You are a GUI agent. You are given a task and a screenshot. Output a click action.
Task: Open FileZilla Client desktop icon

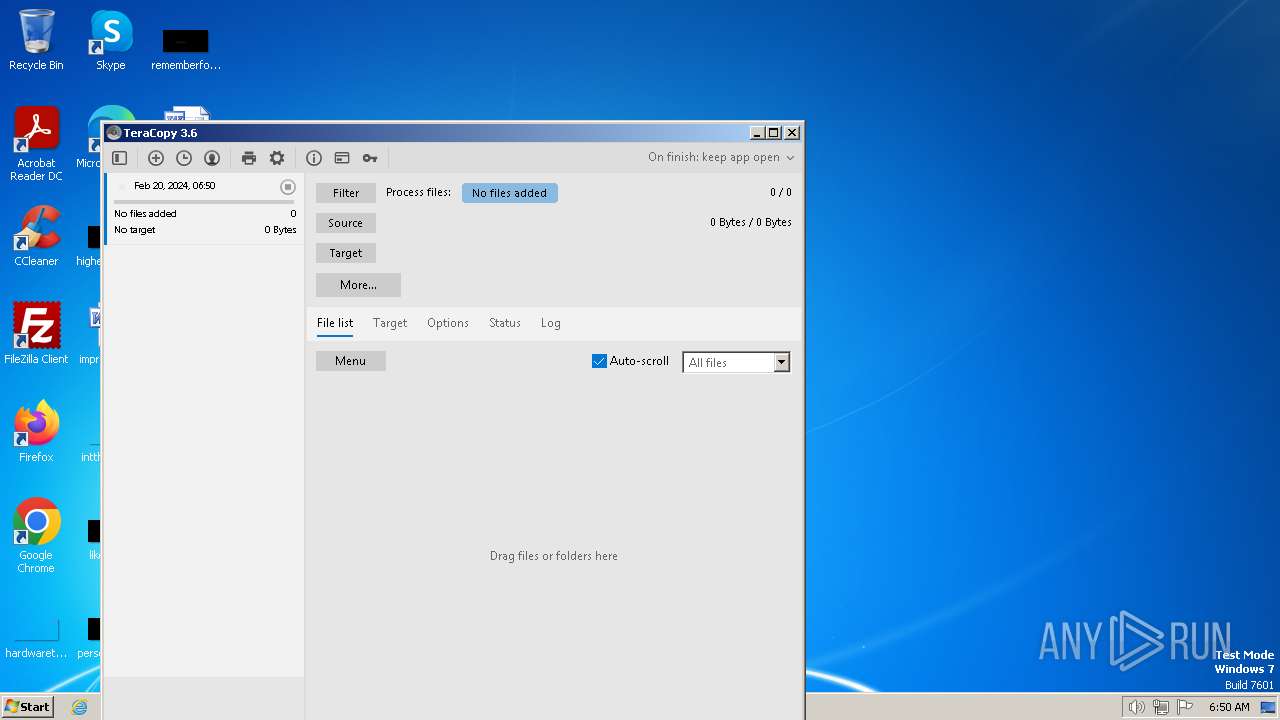[x=36, y=333]
